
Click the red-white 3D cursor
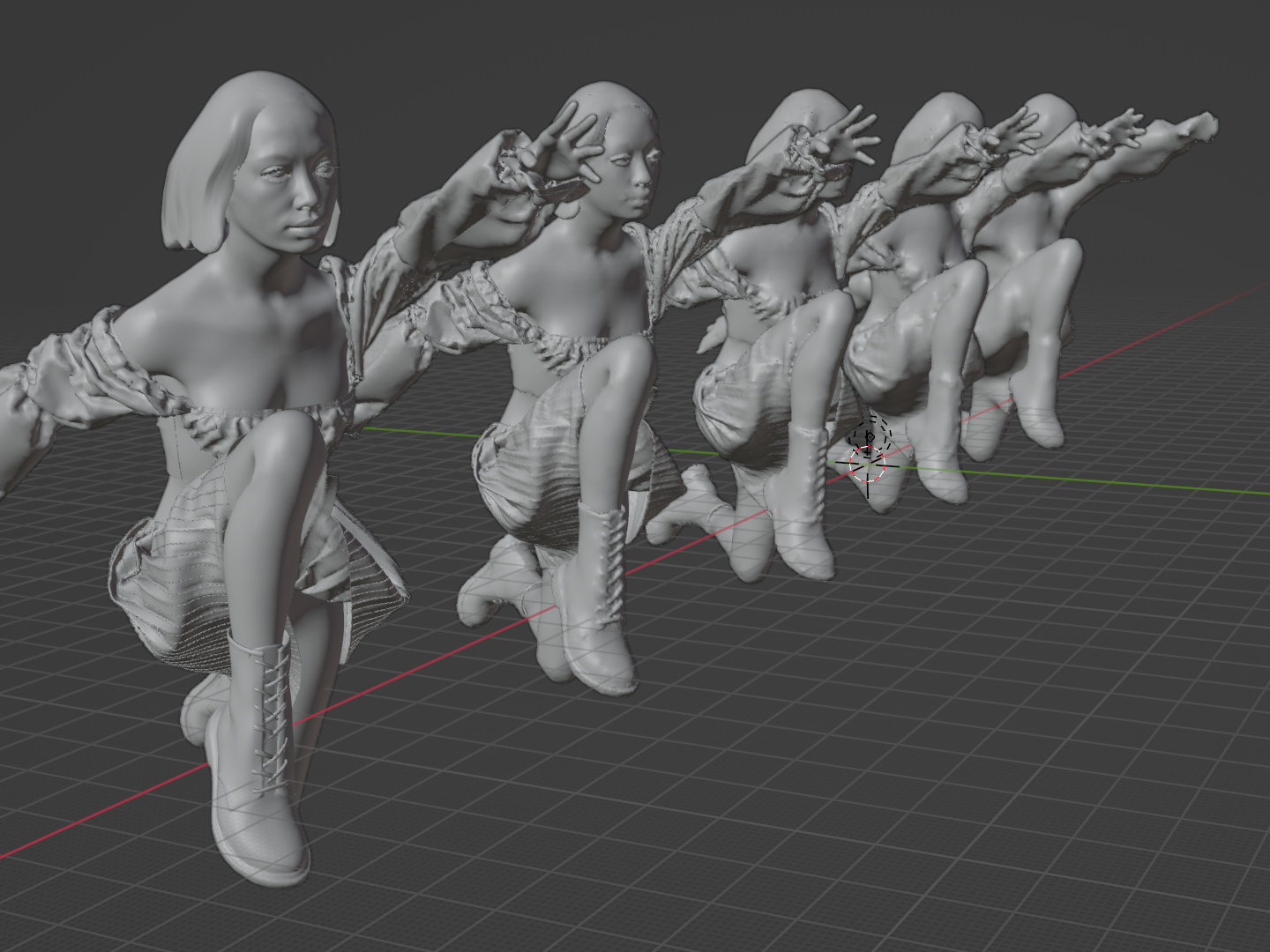868,465
